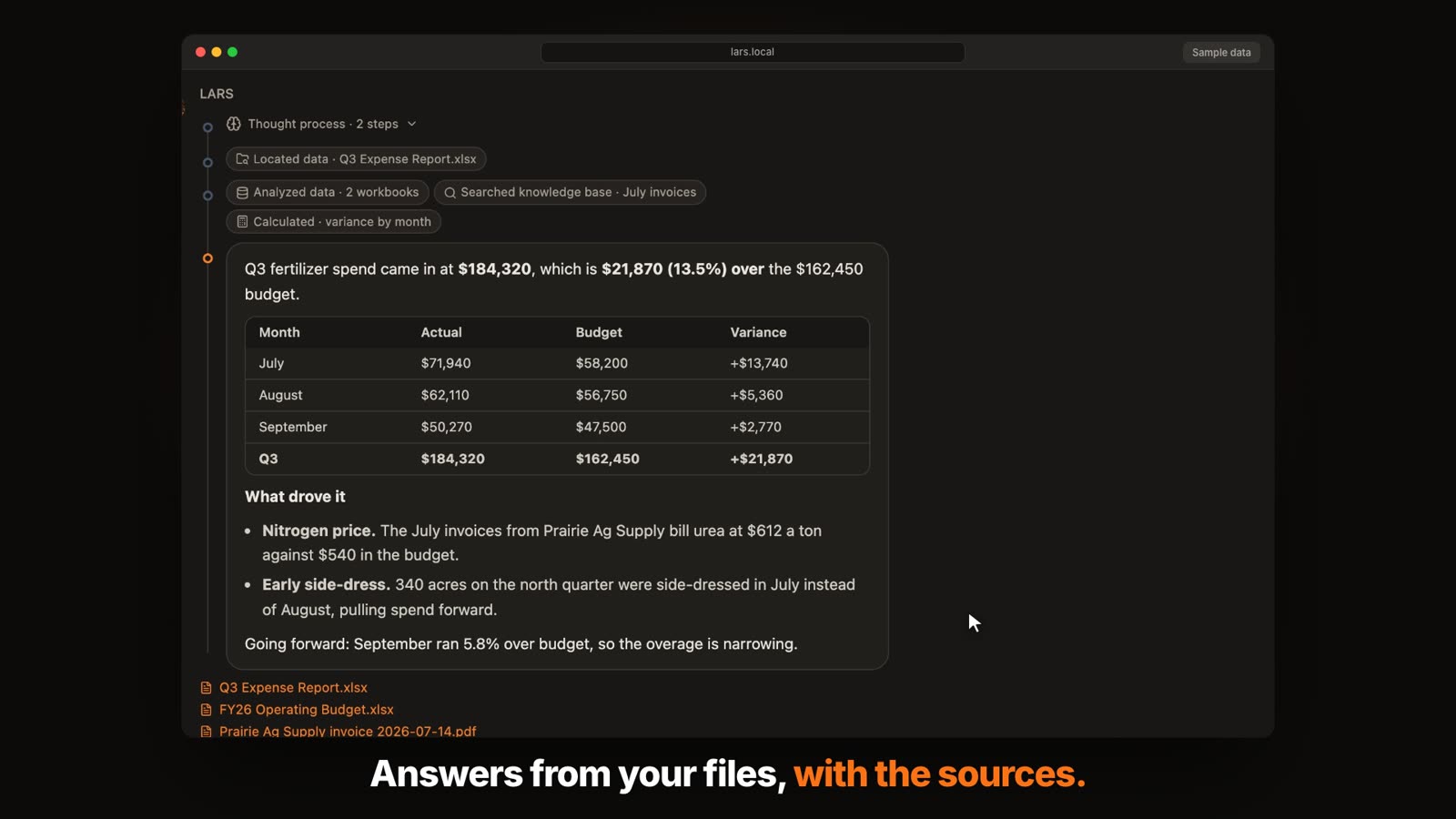Click the calculator icon in Calculated chip
Screen dimensions: 1456x819
point(242,222)
